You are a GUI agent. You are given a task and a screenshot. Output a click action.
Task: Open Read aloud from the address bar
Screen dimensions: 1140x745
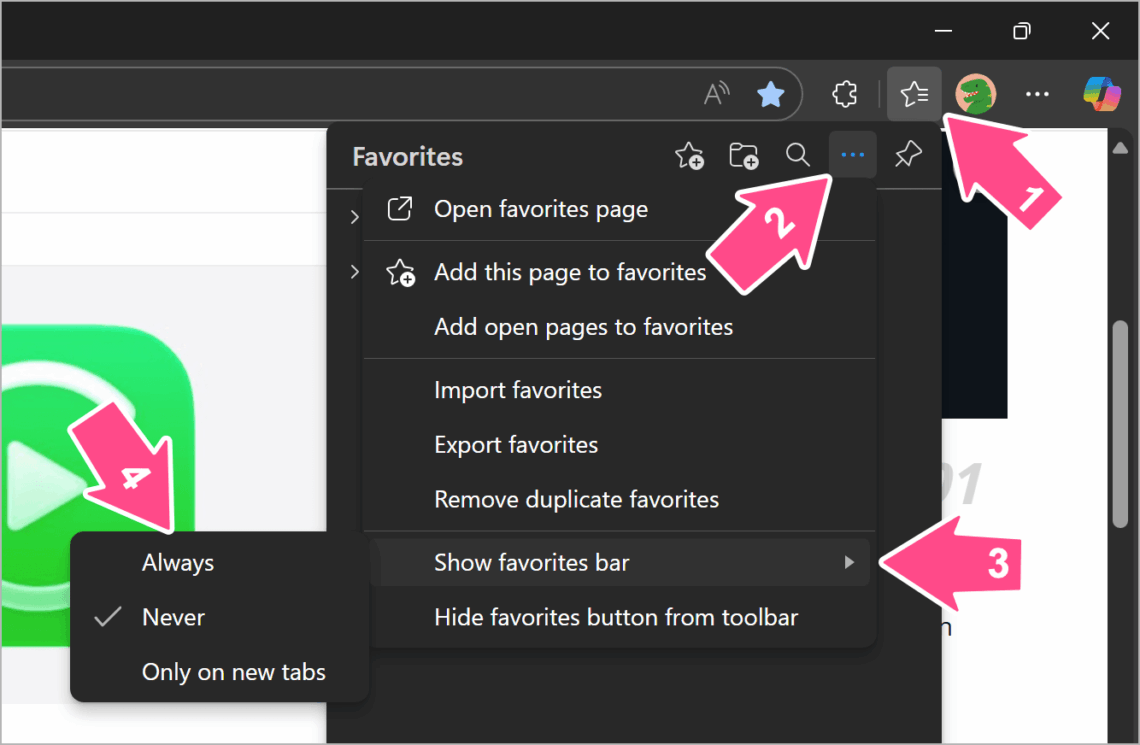click(x=716, y=93)
